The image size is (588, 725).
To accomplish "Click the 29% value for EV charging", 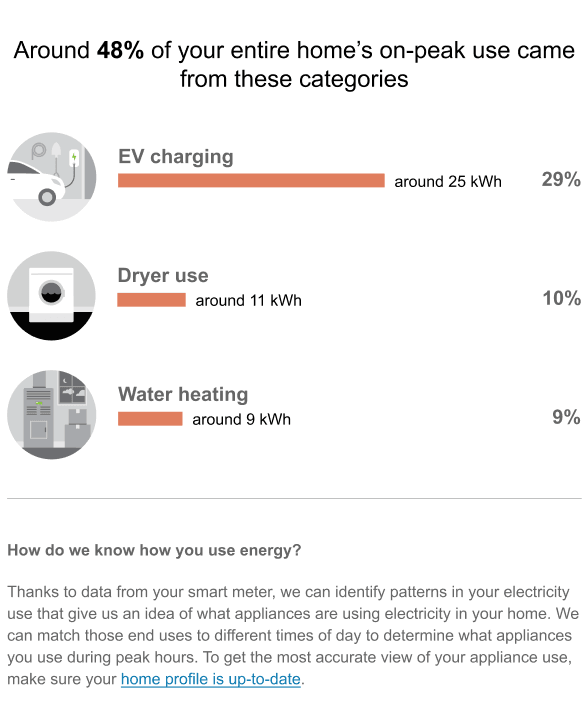I will pyautogui.click(x=561, y=179).
